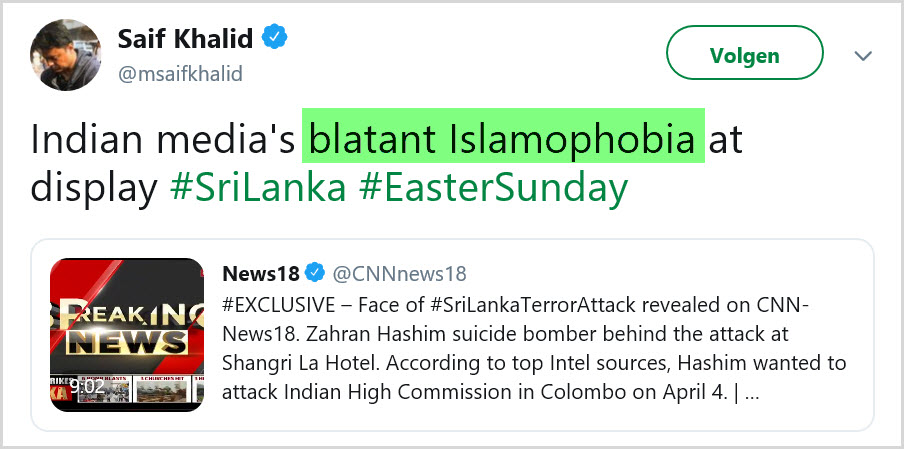Image resolution: width=904 pixels, height=449 pixels.
Task: Visit the @CNNnews18 handle
Action: point(398,273)
